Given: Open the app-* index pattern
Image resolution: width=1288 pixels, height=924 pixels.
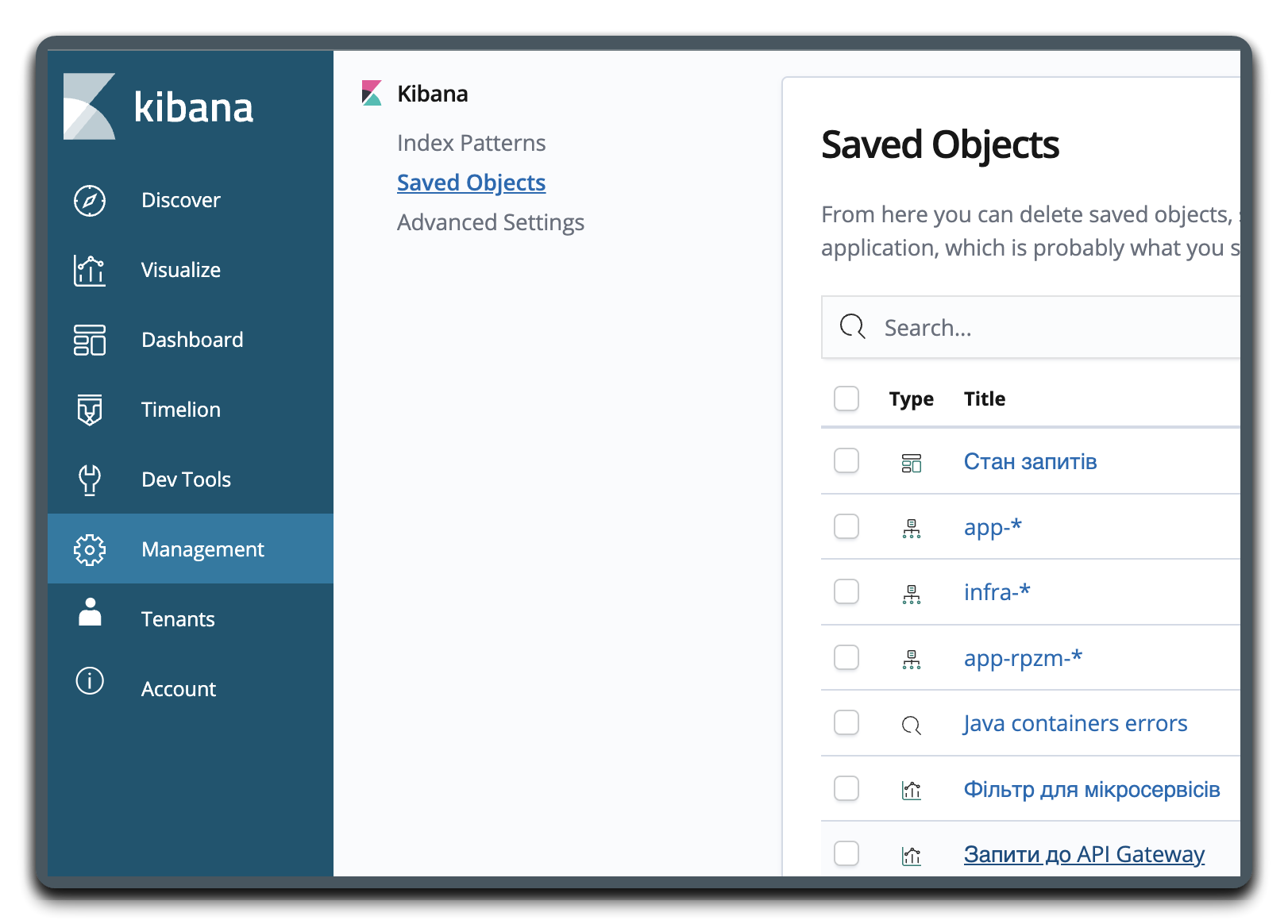Looking at the screenshot, I should 993,527.
